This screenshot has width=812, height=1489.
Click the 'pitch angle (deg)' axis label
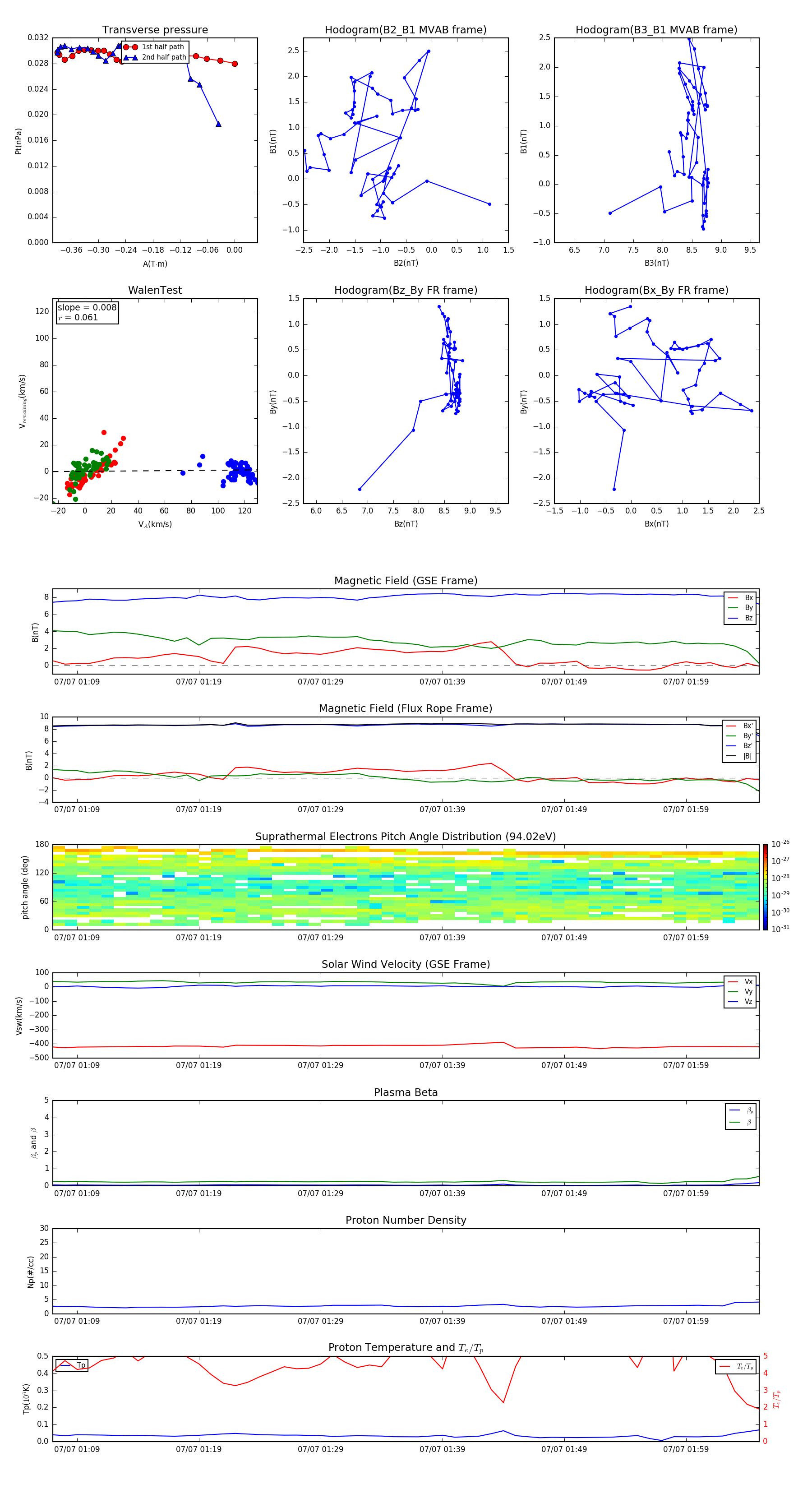pos(25,887)
